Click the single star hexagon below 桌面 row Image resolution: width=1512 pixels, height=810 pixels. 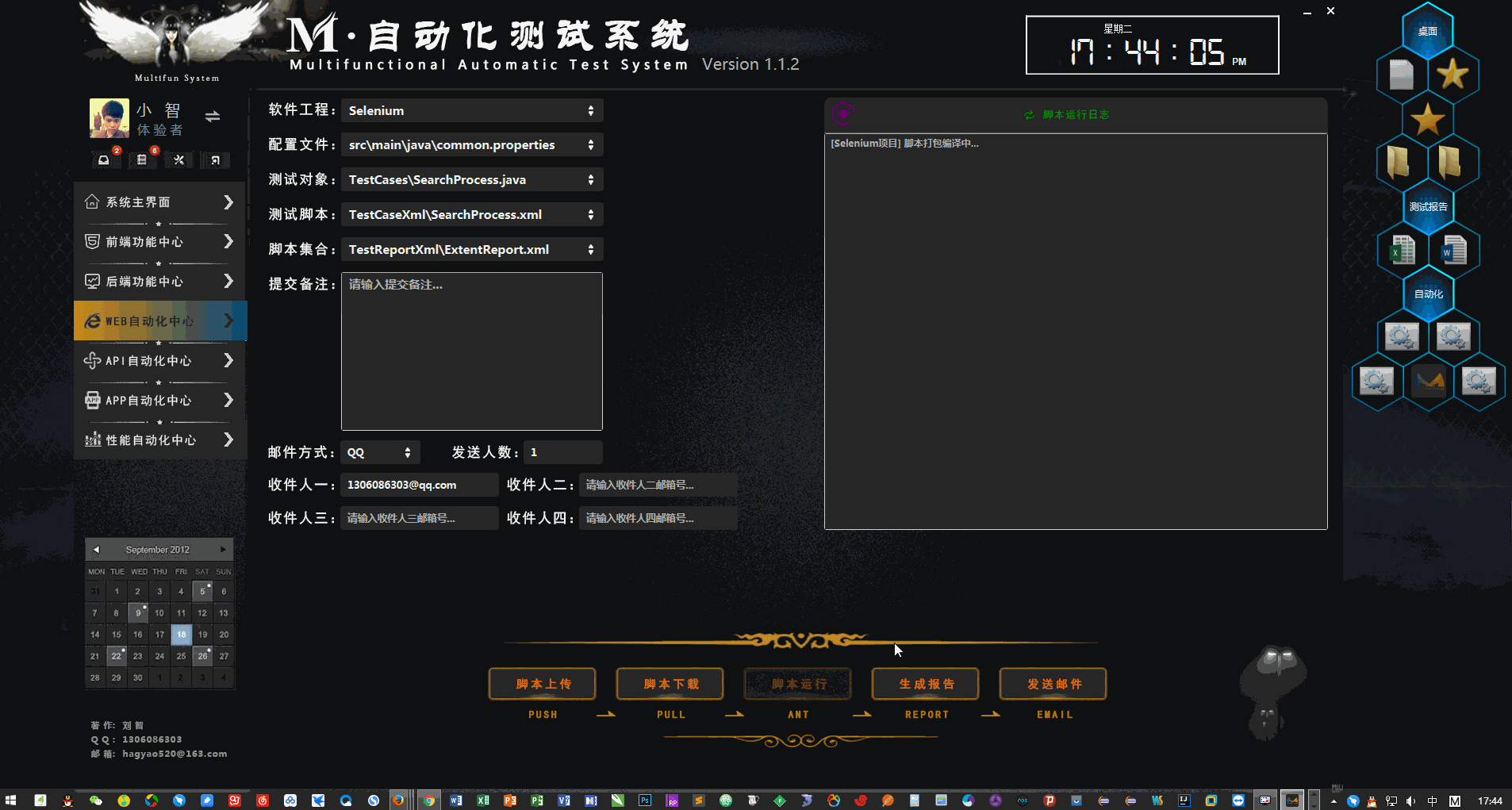click(1427, 119)
